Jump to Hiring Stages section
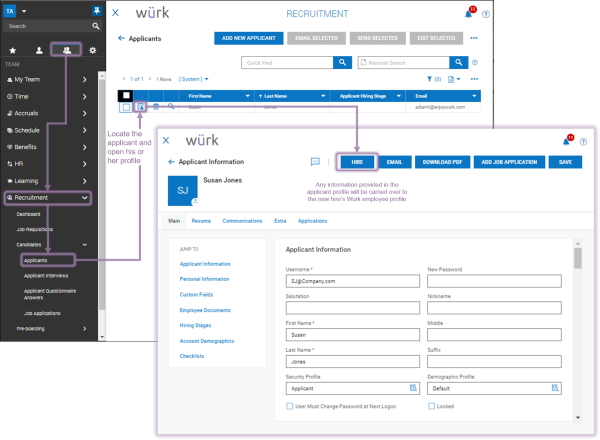600x440 pixels. pyautogui.click(x=196, y=325)
